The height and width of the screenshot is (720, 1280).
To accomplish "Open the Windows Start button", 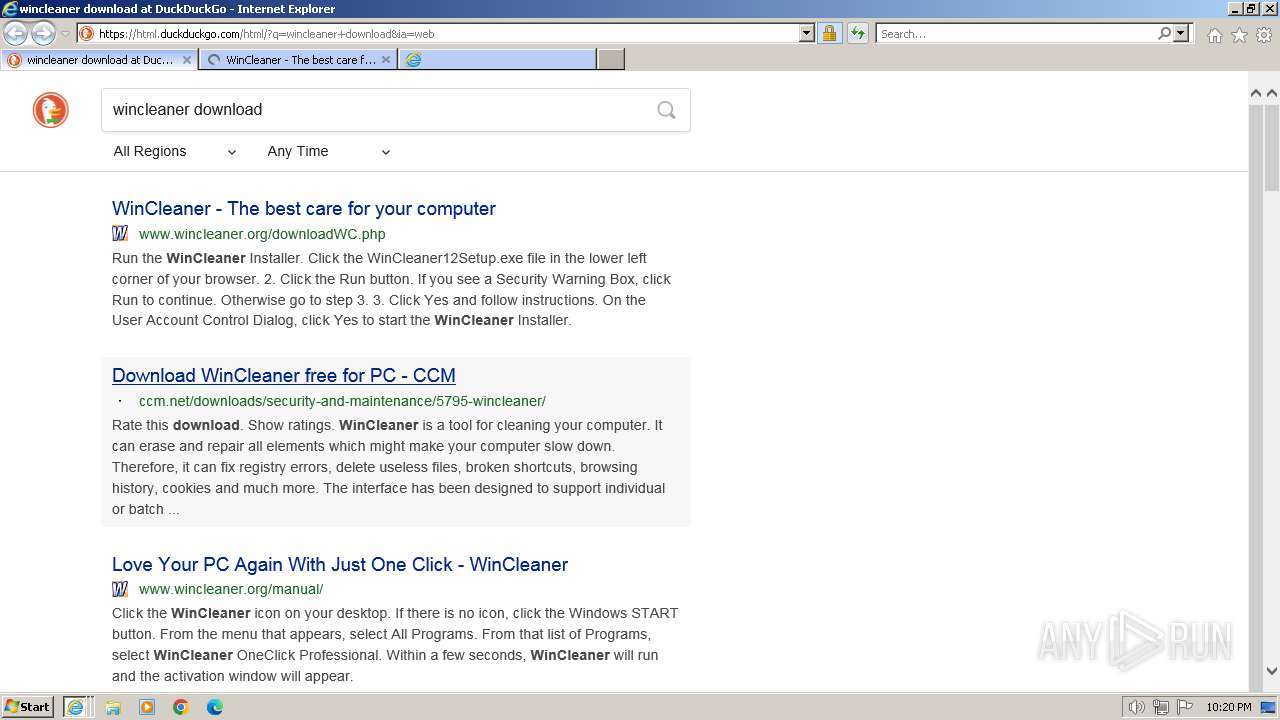I will 28,707.
